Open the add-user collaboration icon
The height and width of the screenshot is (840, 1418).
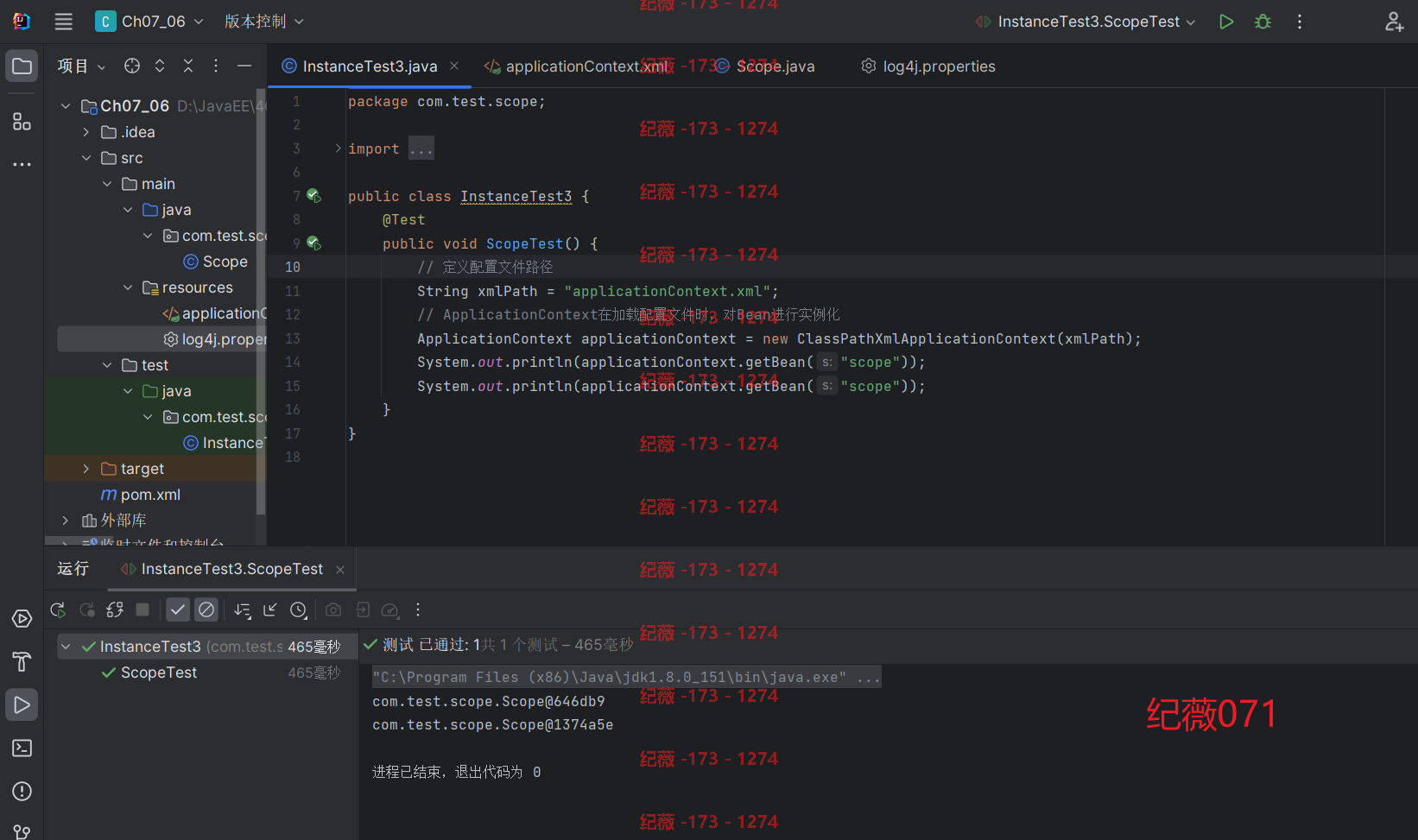pyautogui.click(x=1394, y=22)
